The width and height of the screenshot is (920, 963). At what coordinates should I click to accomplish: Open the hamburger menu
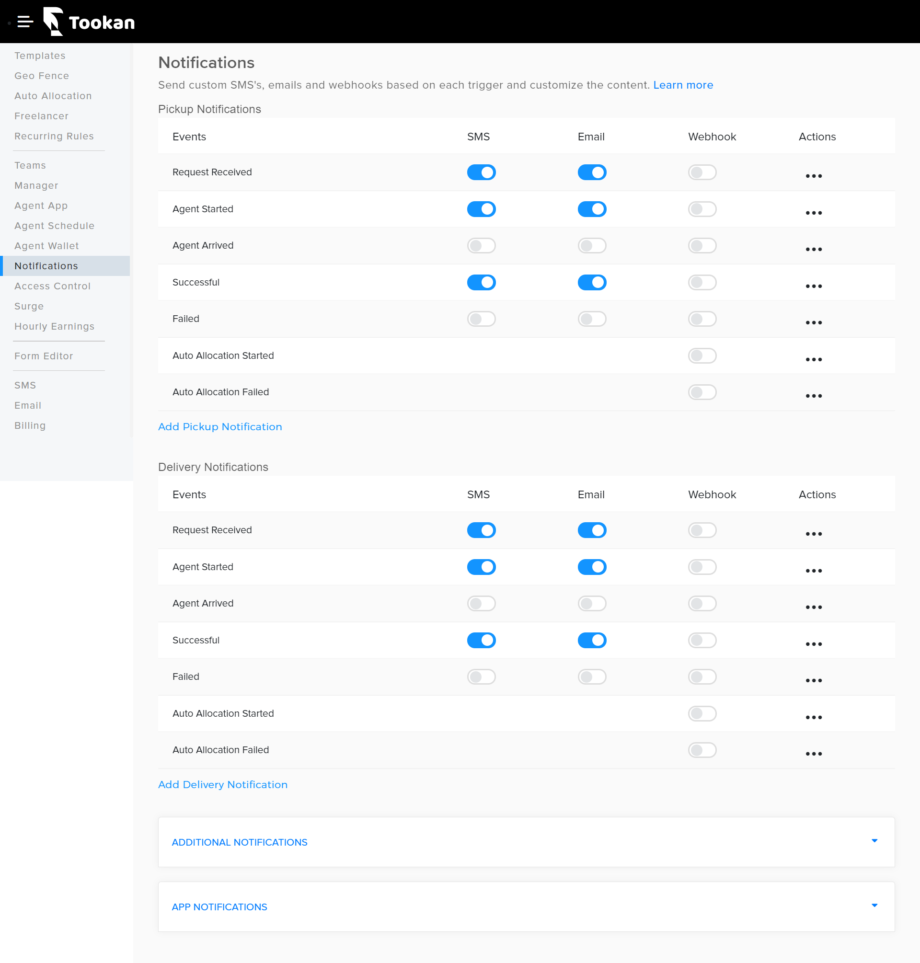24,21
